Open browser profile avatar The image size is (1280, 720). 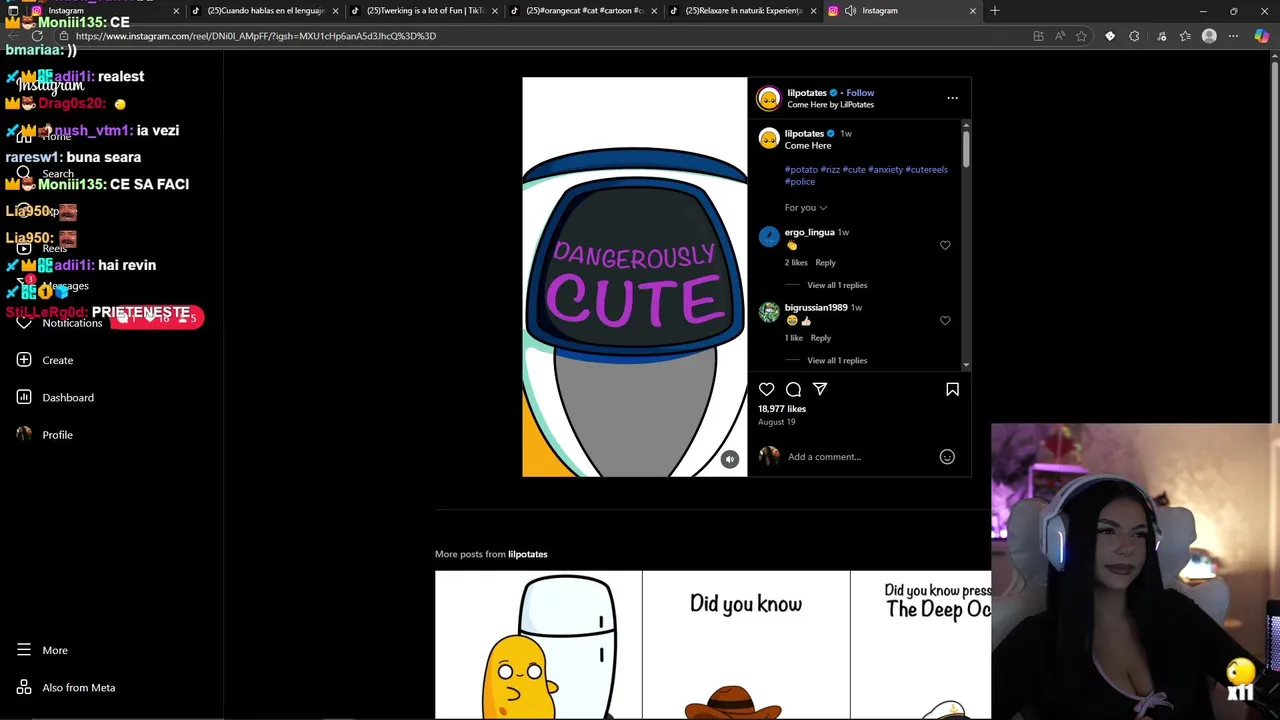1209,36
